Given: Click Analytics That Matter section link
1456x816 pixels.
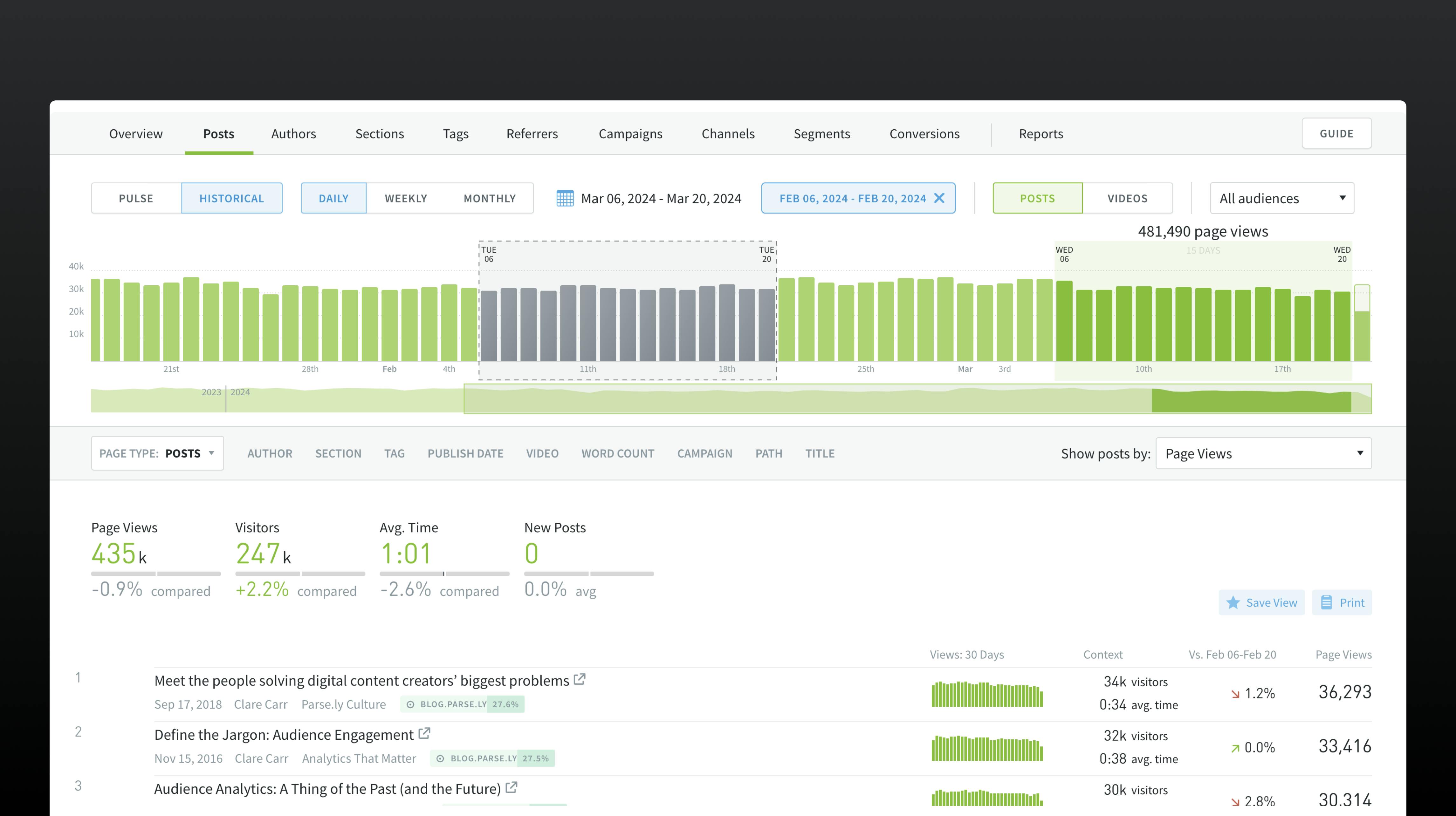Looking at the screenshot, I should click(x=359, y=758).
